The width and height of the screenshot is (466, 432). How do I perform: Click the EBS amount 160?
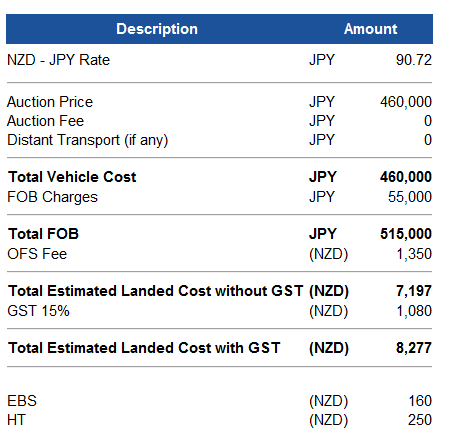point(420,401)
